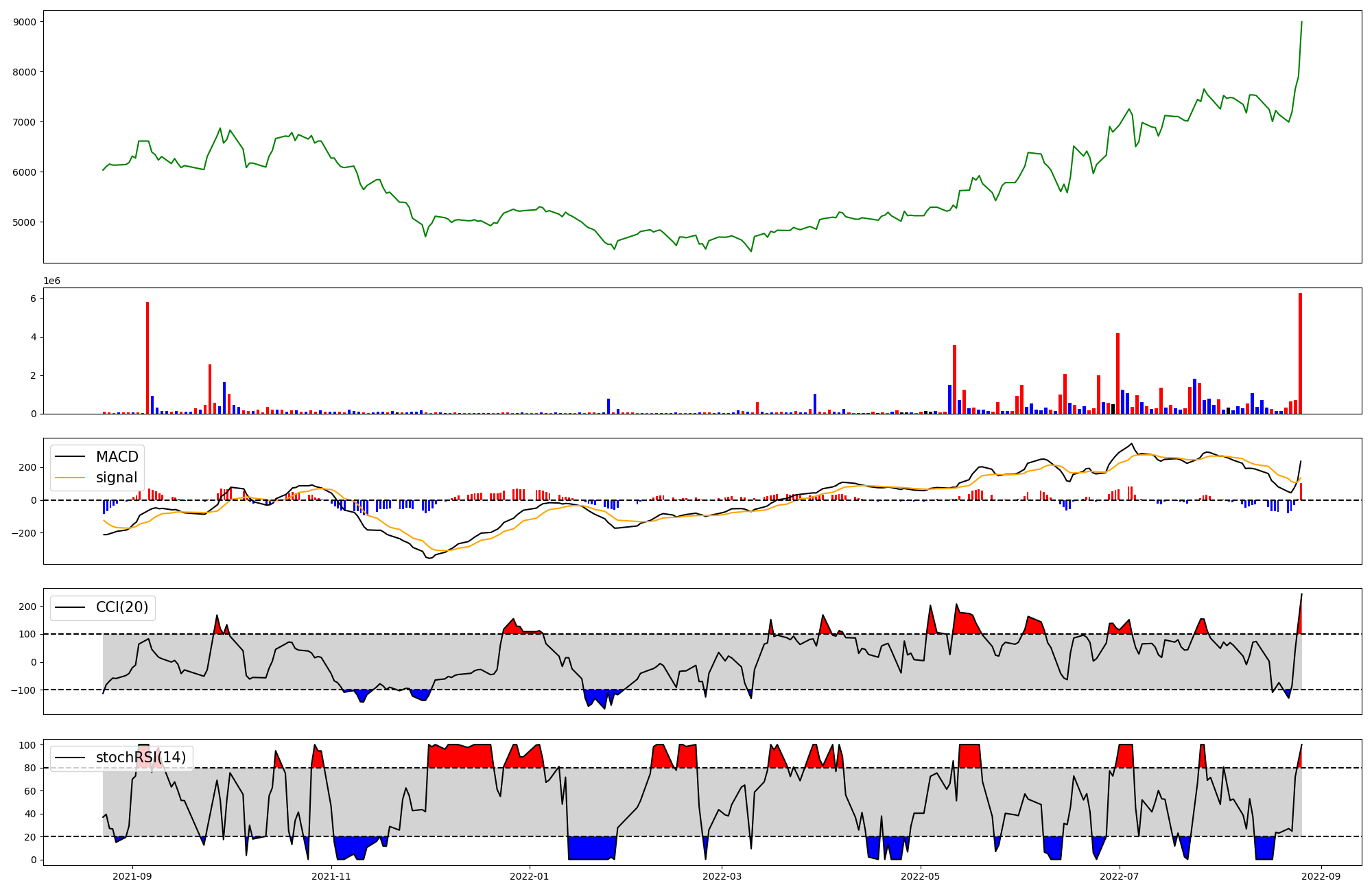Click the stochRSI(14) legend entry
The image size is (1372, 892).
pos(141,758)
